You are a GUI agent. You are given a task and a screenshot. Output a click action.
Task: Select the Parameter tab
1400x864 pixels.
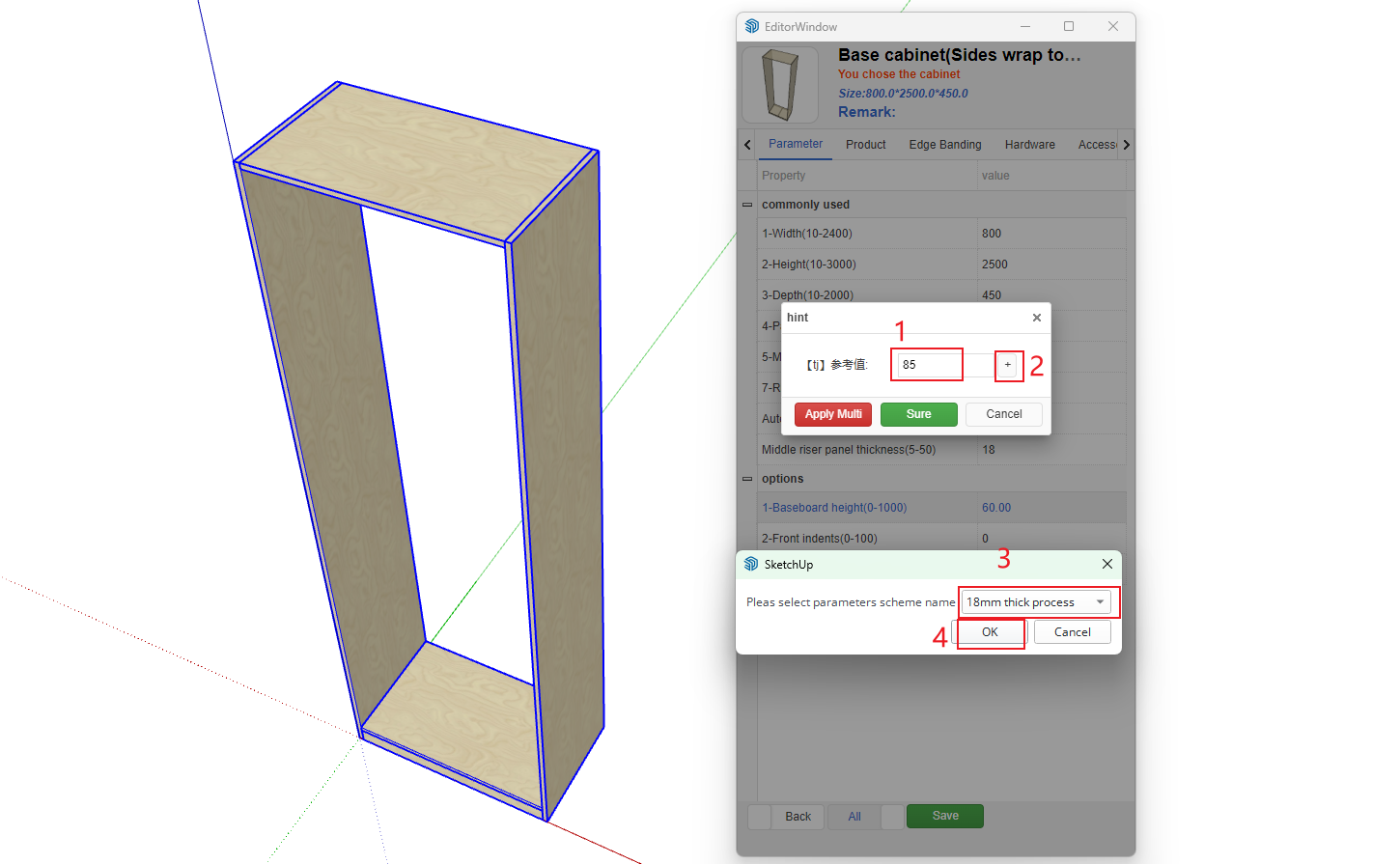coord(795,144)
